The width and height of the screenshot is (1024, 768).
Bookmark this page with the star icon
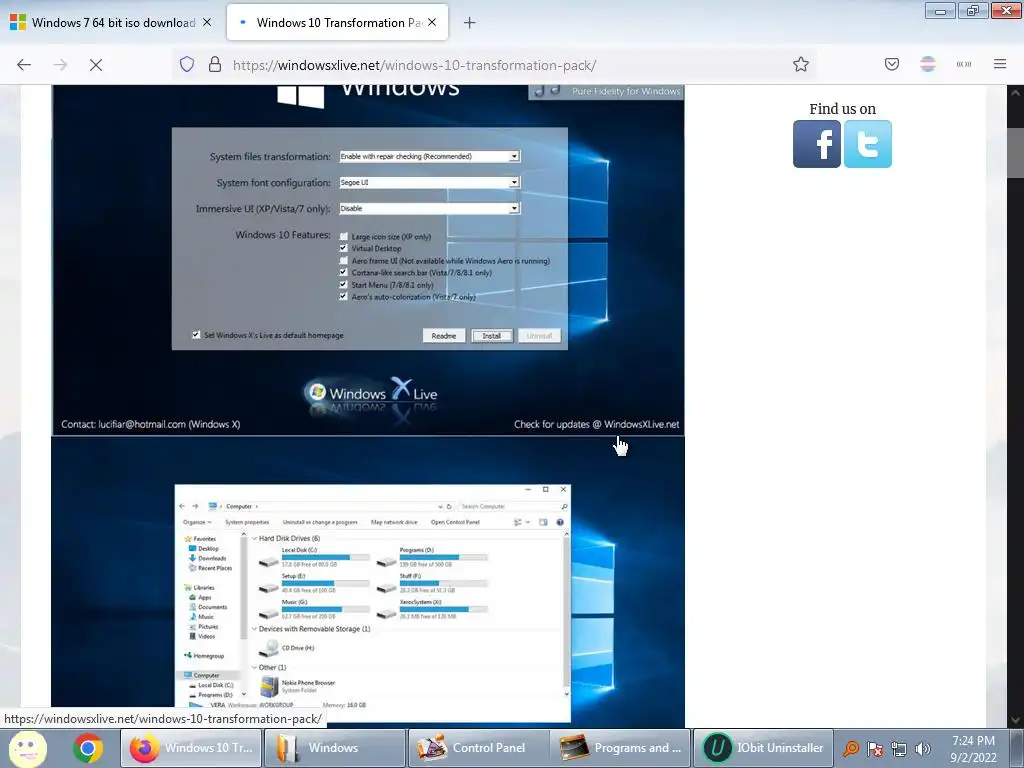click(x=801, y=64)
